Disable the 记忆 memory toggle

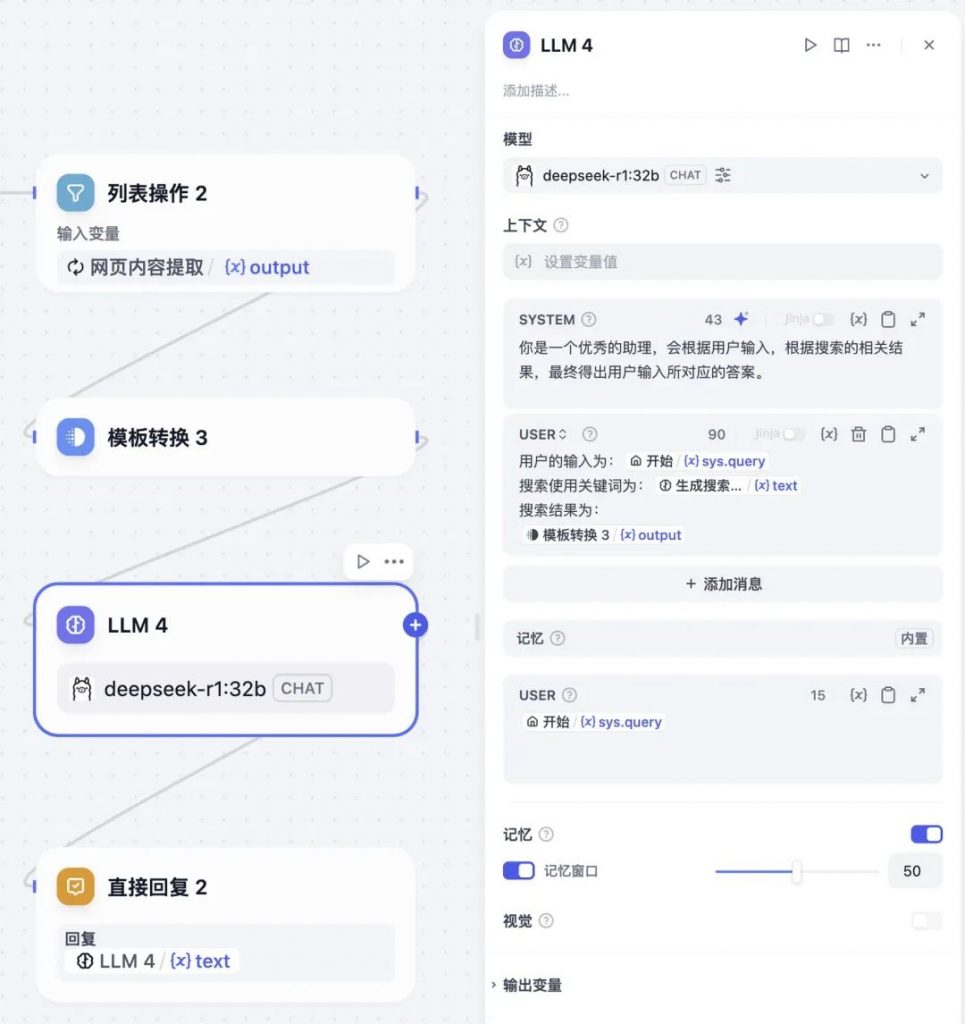[926, 834]
